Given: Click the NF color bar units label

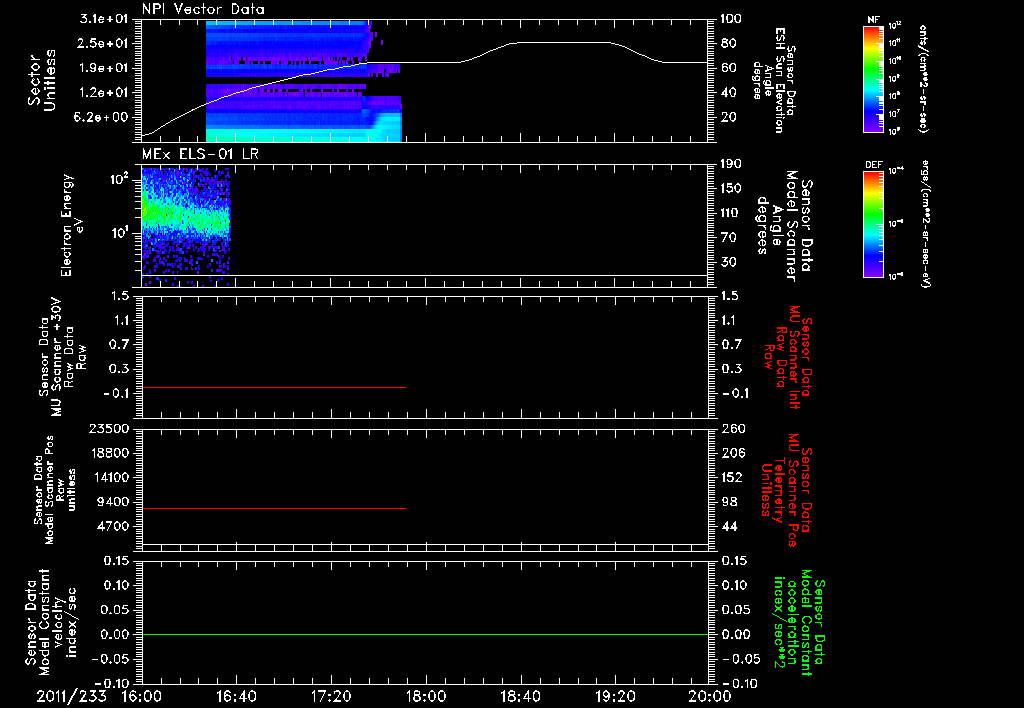Looking at the screenshot, I should point(923,78).
